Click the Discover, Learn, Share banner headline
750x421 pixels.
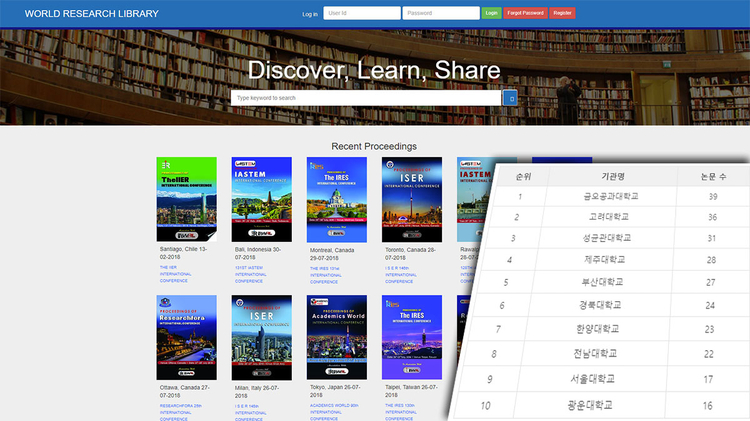374,70
